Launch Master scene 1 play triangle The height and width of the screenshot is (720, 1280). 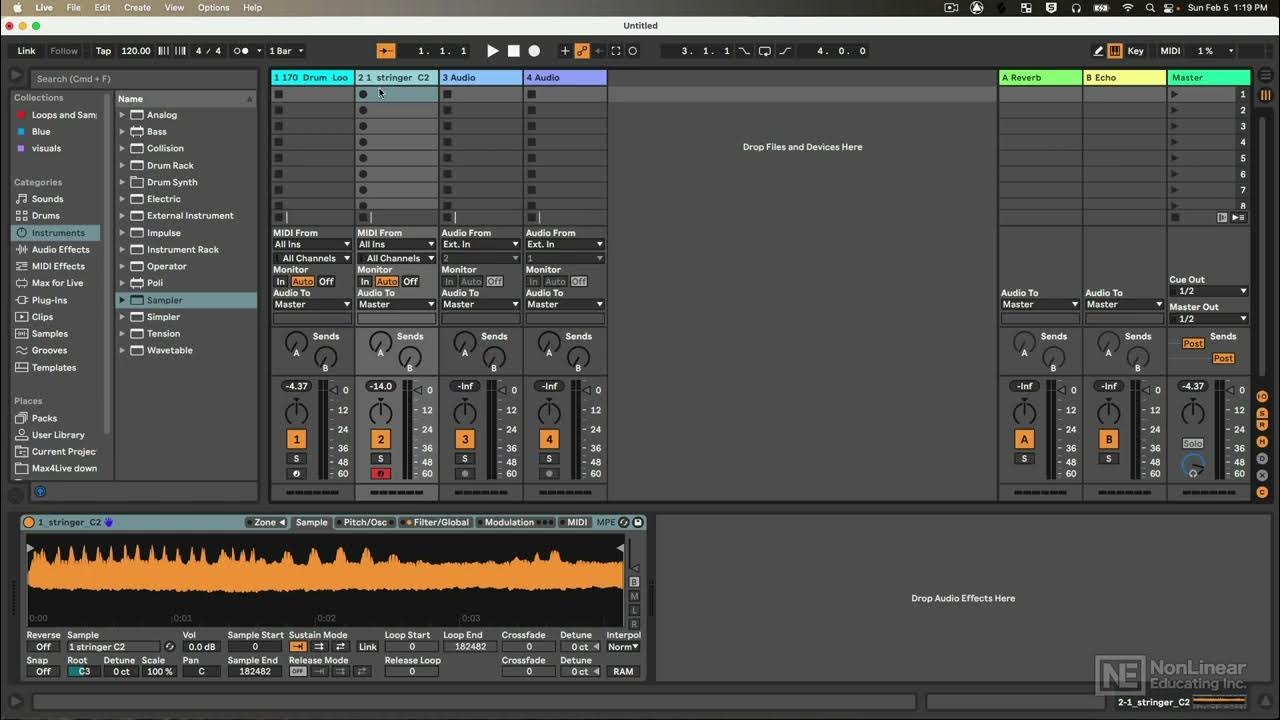coord(1175,94)
